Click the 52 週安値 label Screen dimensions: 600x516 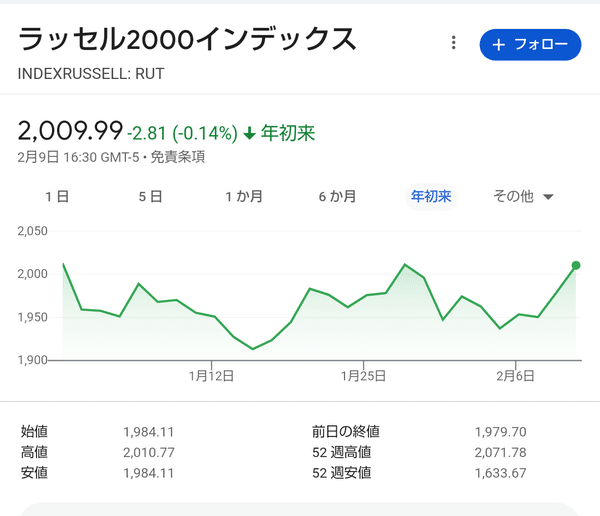[342, 473]
